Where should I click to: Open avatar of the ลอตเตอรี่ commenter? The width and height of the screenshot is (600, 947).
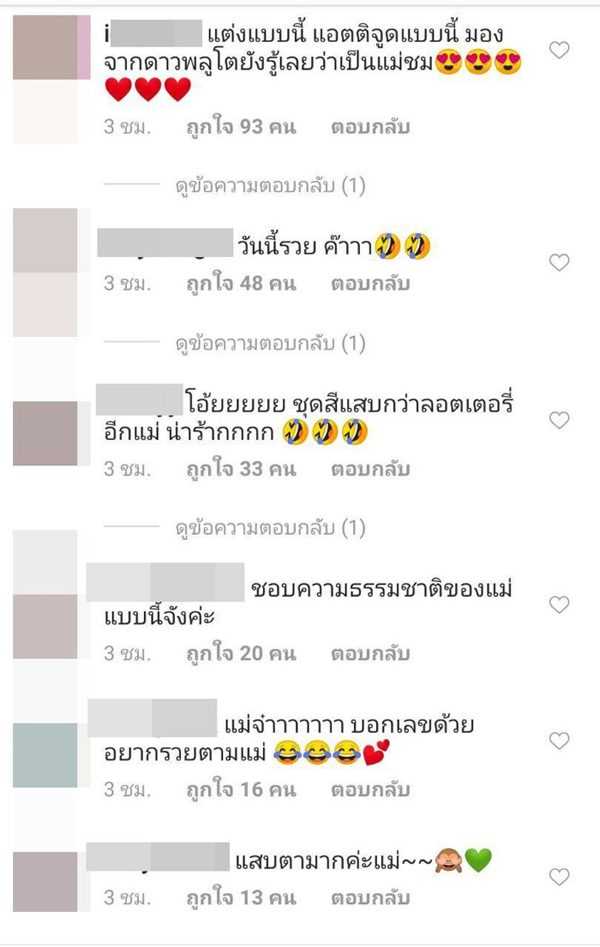pyautogui.click(x=45, y=433)
